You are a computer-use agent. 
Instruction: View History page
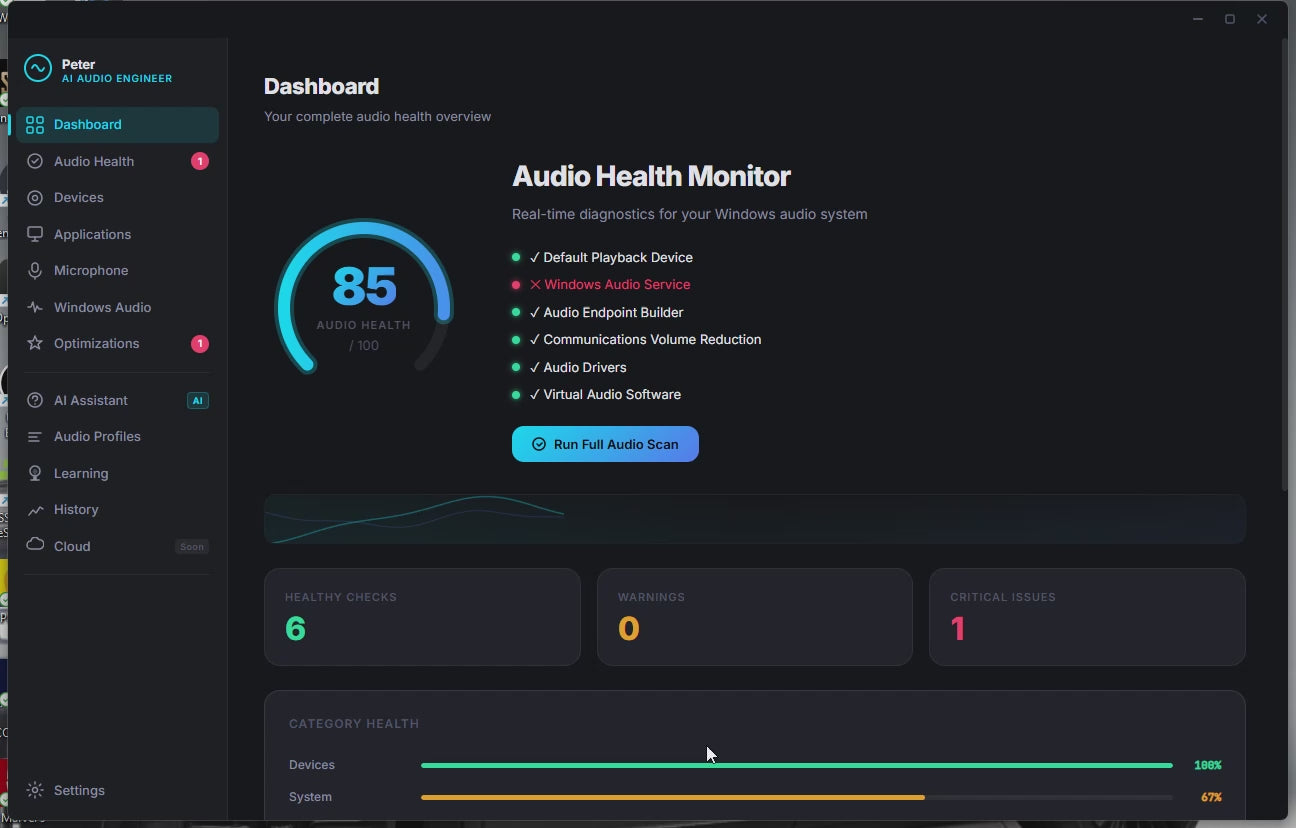pyautogui.click(x=118, y=510)
